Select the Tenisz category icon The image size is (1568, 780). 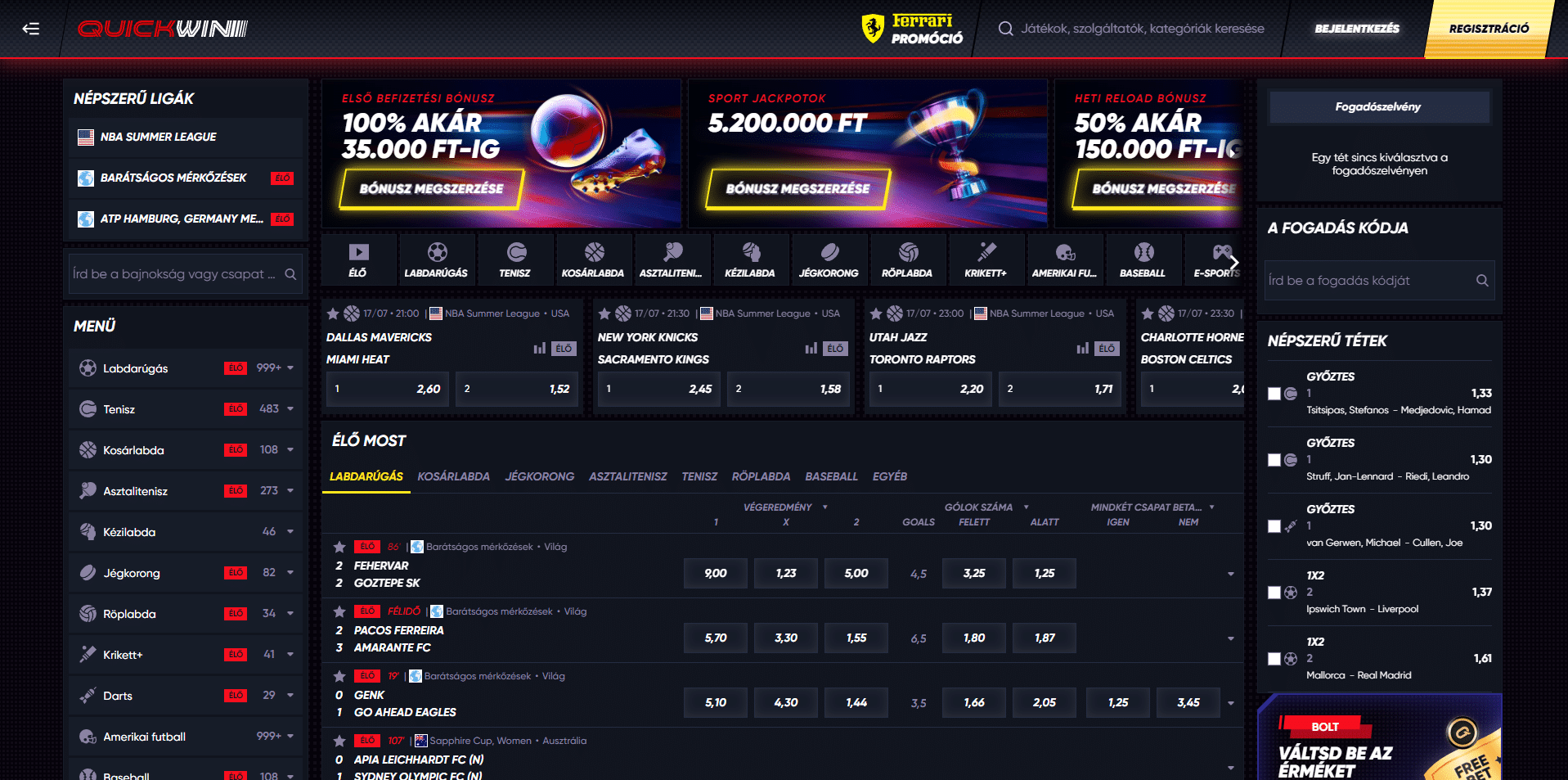[515, 252]
